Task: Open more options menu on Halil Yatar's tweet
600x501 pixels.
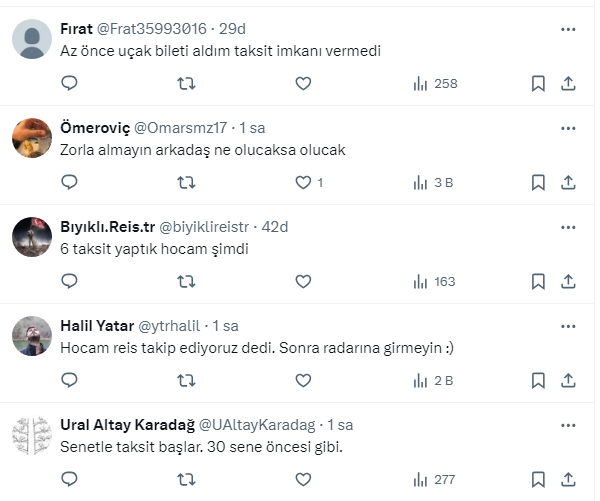Action: coord(568,326)
